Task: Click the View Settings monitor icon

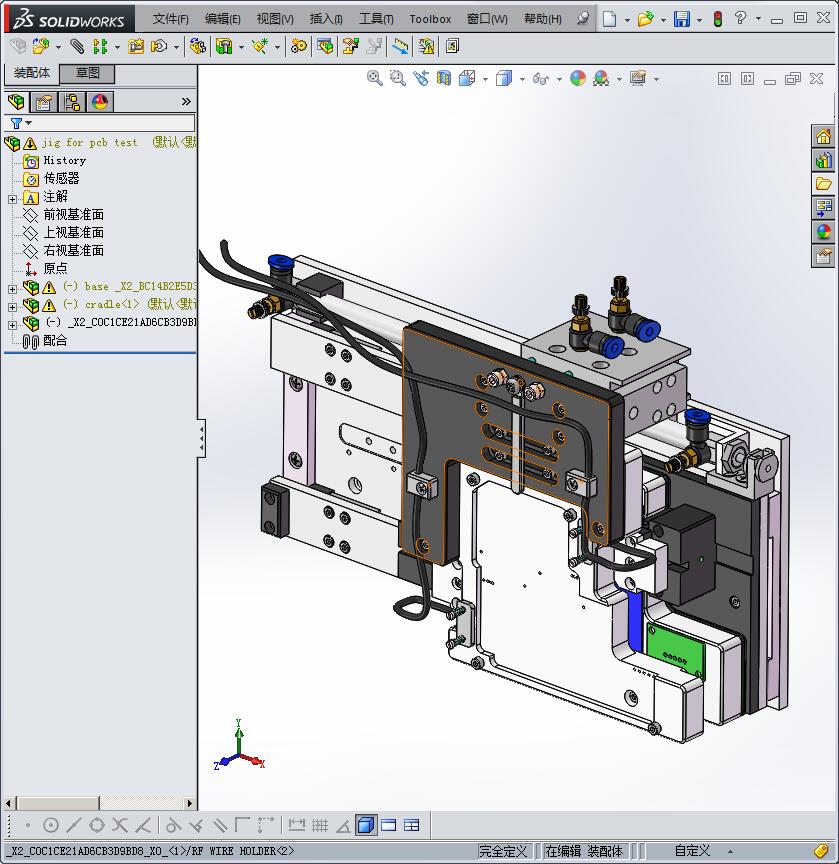Action: click(638, 78)
